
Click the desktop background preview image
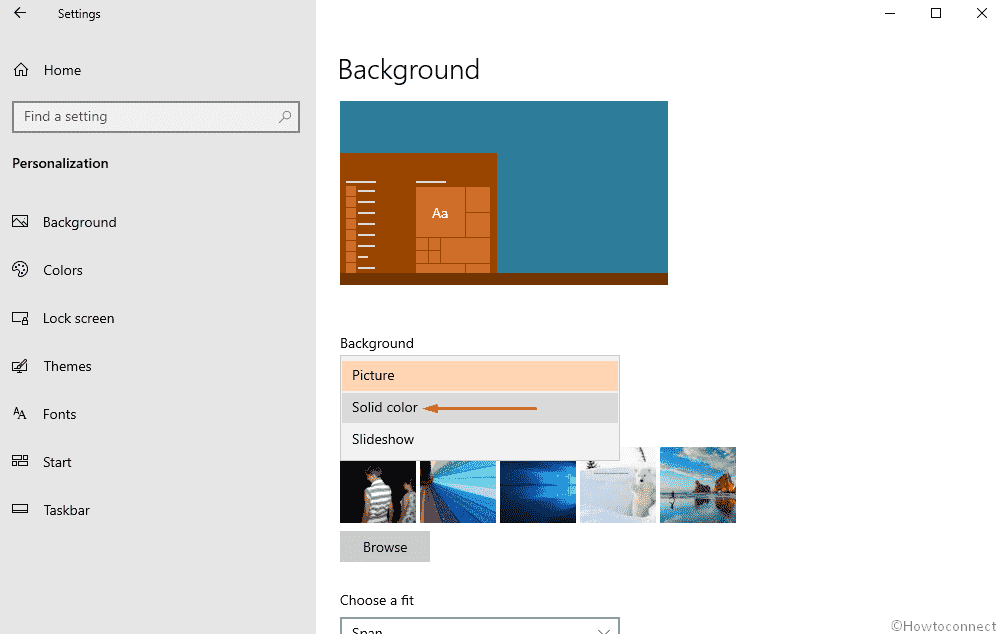504,193
